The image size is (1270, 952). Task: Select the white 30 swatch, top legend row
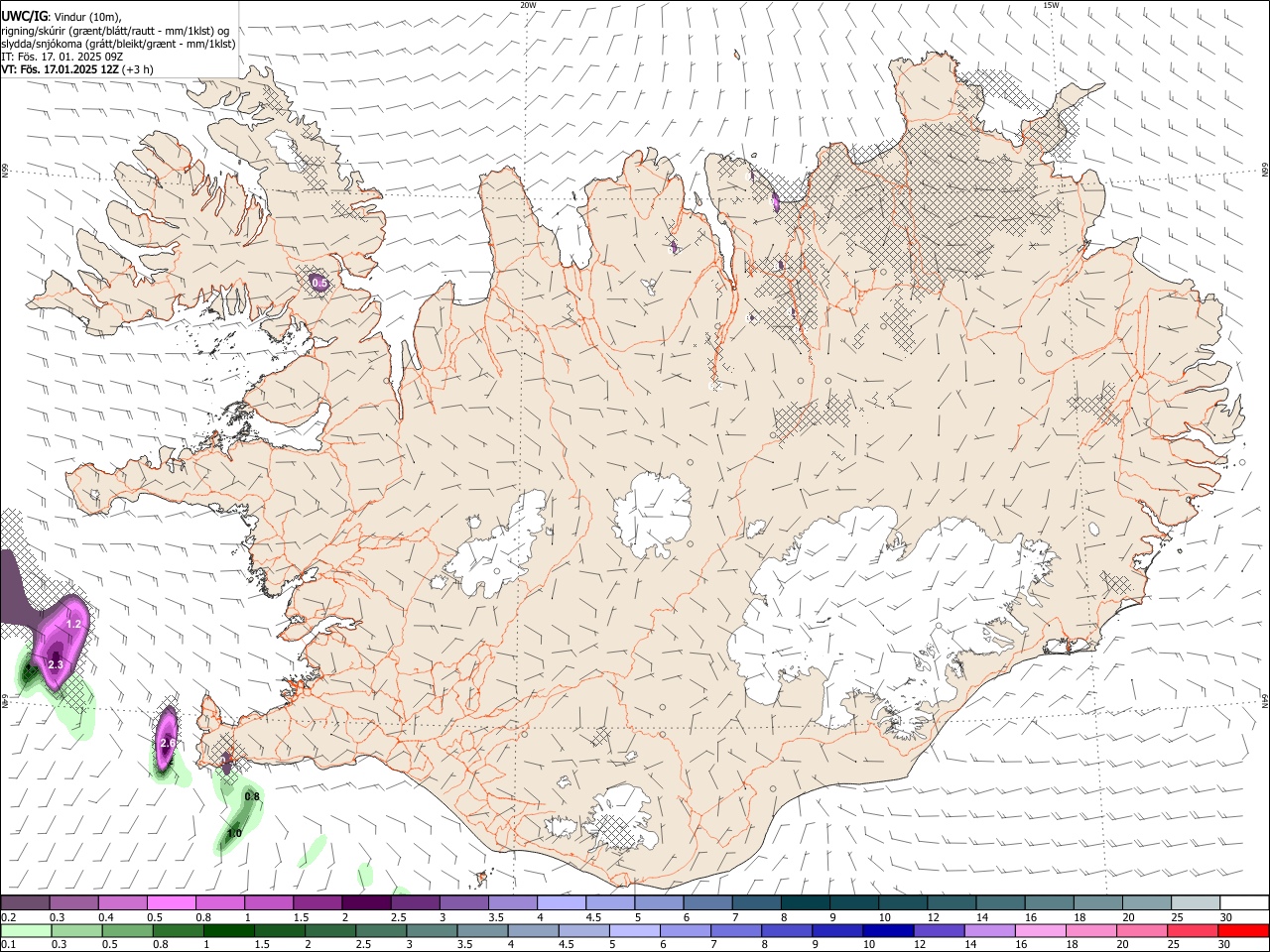1245,902
